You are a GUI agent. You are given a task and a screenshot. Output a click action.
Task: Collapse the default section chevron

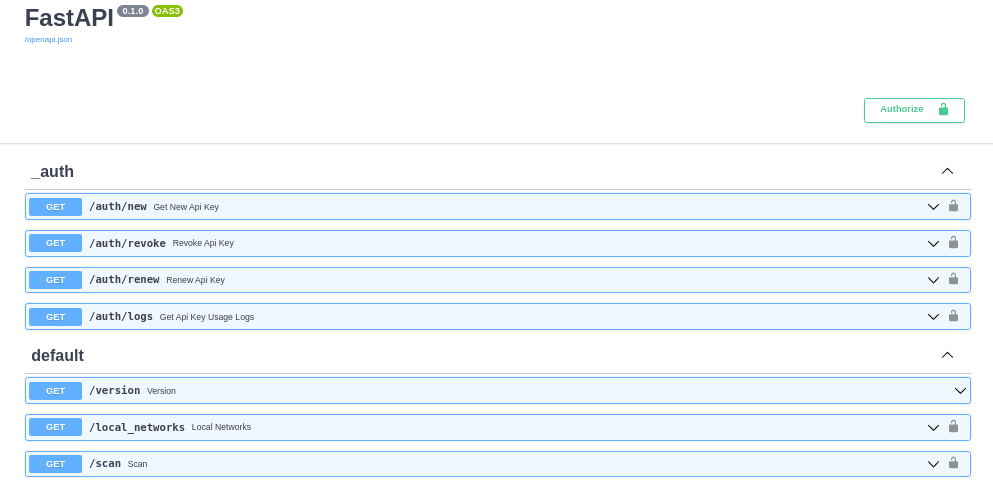(x=947, y=355)
